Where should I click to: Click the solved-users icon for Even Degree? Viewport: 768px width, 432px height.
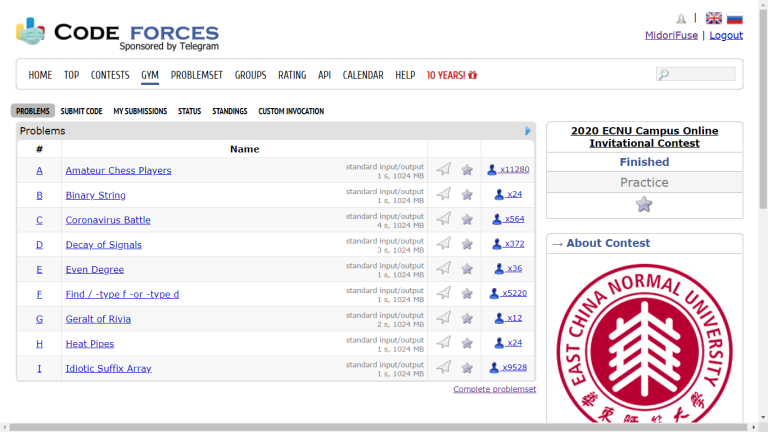[x=499, y=269]
